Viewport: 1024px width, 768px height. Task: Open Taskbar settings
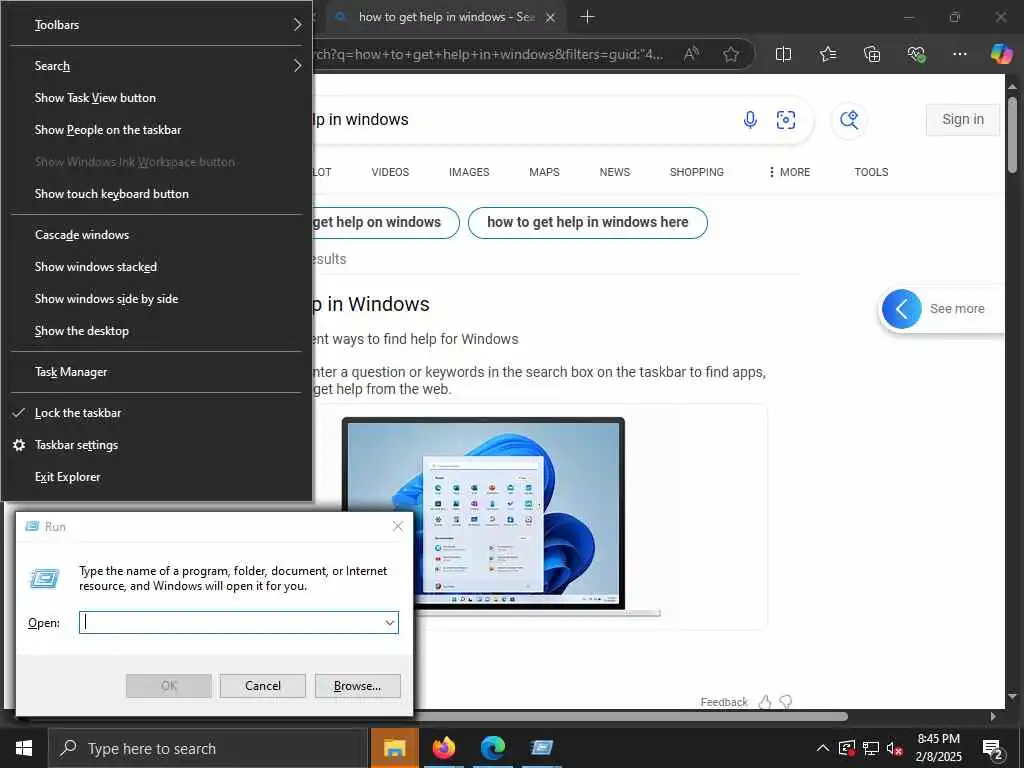tap(157, 445)
